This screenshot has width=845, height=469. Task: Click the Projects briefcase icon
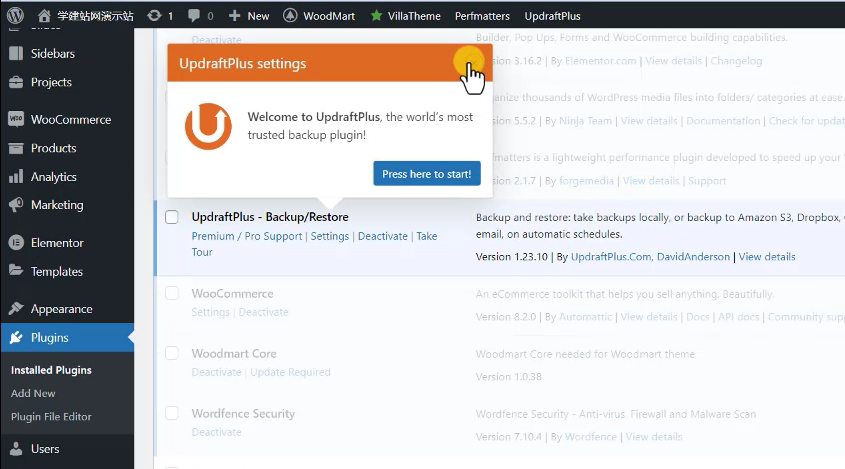[x=16, y=82]
